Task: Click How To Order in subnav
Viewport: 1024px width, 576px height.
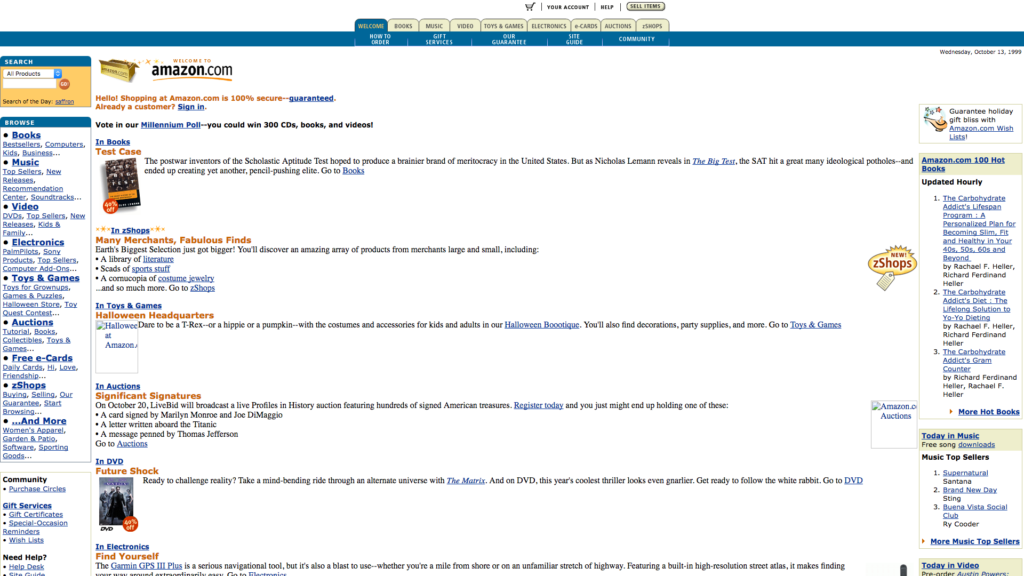Action: 380,39
